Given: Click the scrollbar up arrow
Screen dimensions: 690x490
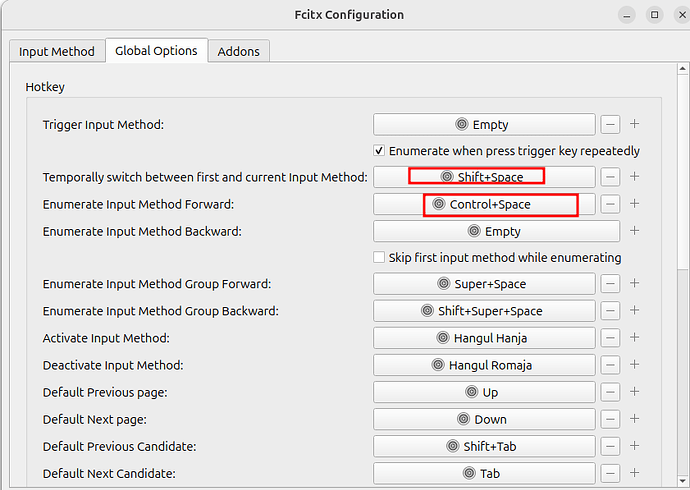Looking at the screenshot, I should (x=683, y=69).
